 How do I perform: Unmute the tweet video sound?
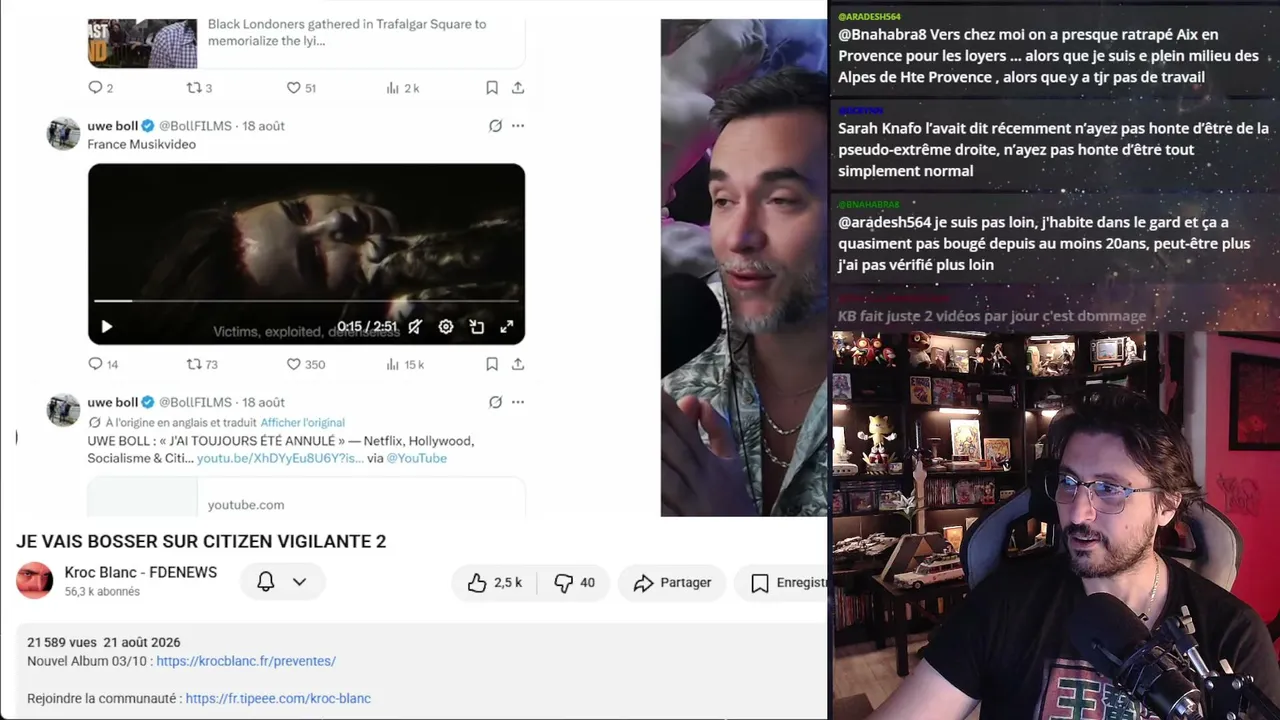[x=415, y=326]
